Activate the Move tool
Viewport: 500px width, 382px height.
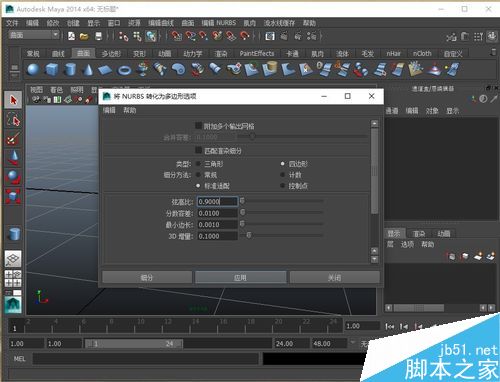coord(13,158)
